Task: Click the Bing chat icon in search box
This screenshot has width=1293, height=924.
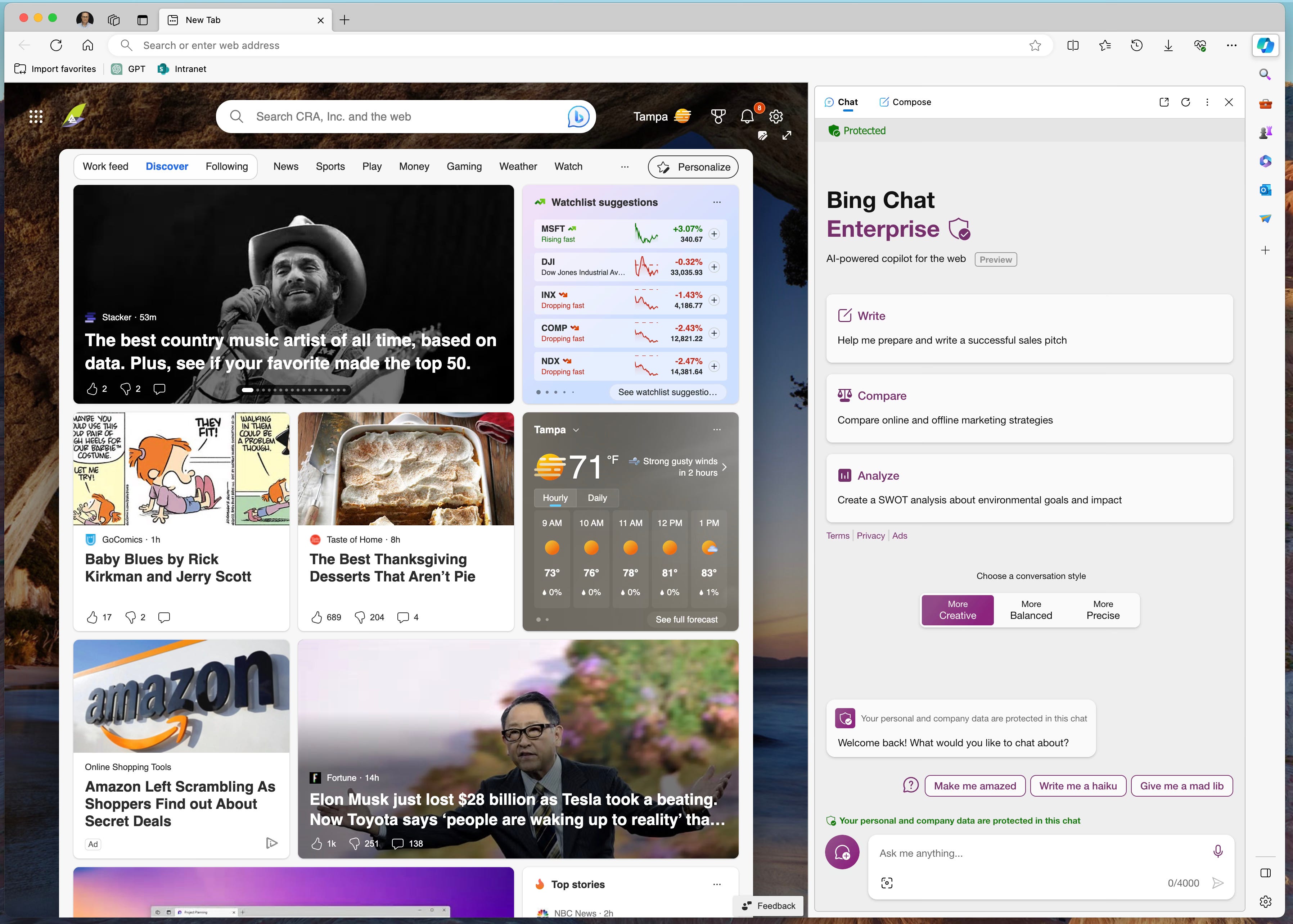Action: tap(578, 117)
